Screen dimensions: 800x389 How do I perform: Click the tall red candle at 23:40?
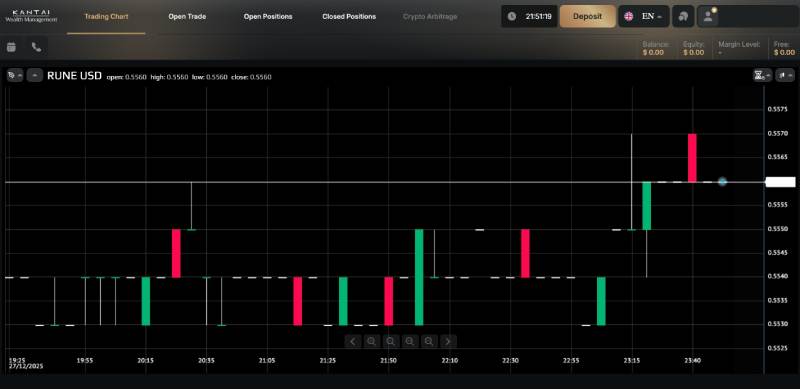(x=692, y=158)
